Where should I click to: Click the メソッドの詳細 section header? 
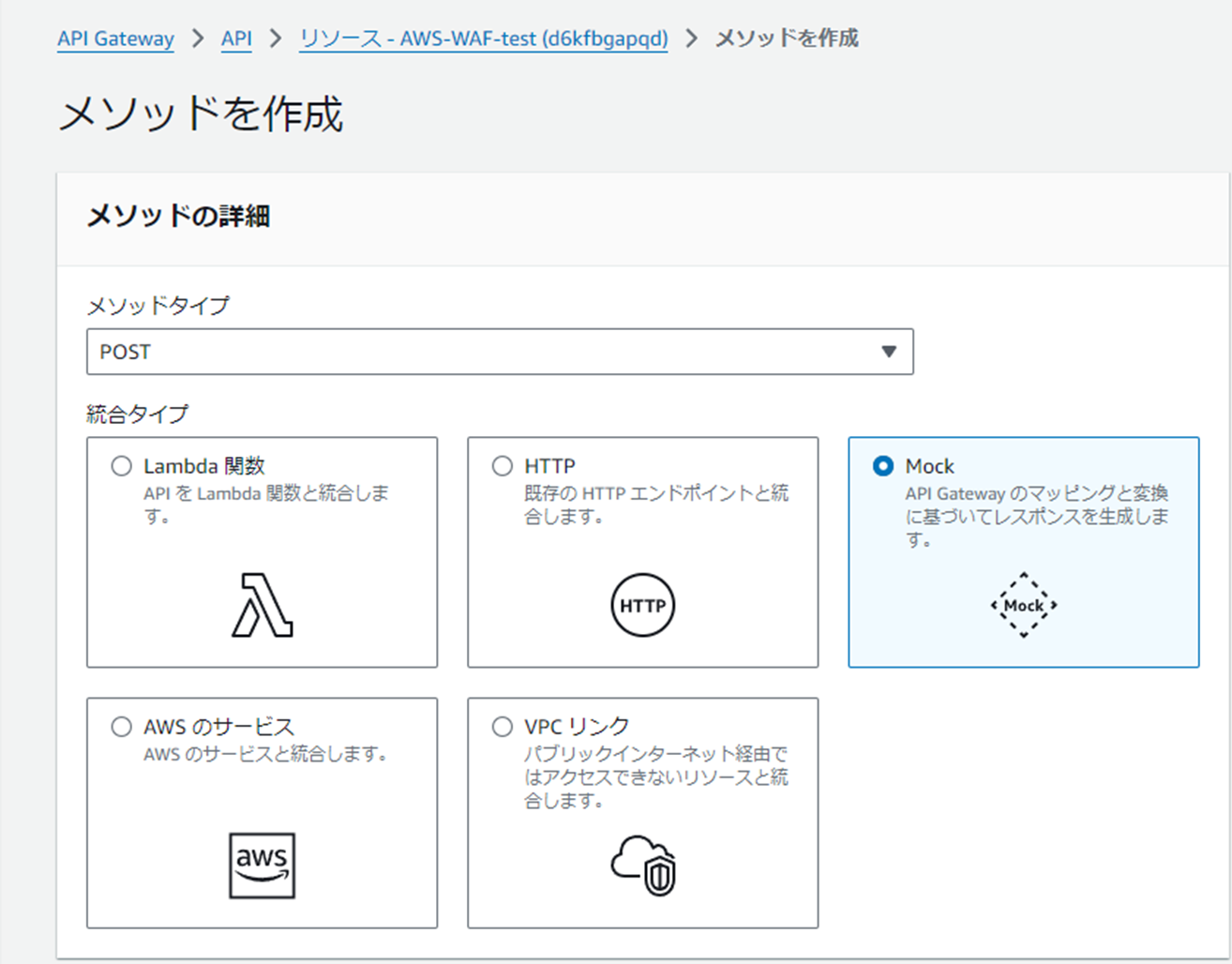(x=178, y=217)
